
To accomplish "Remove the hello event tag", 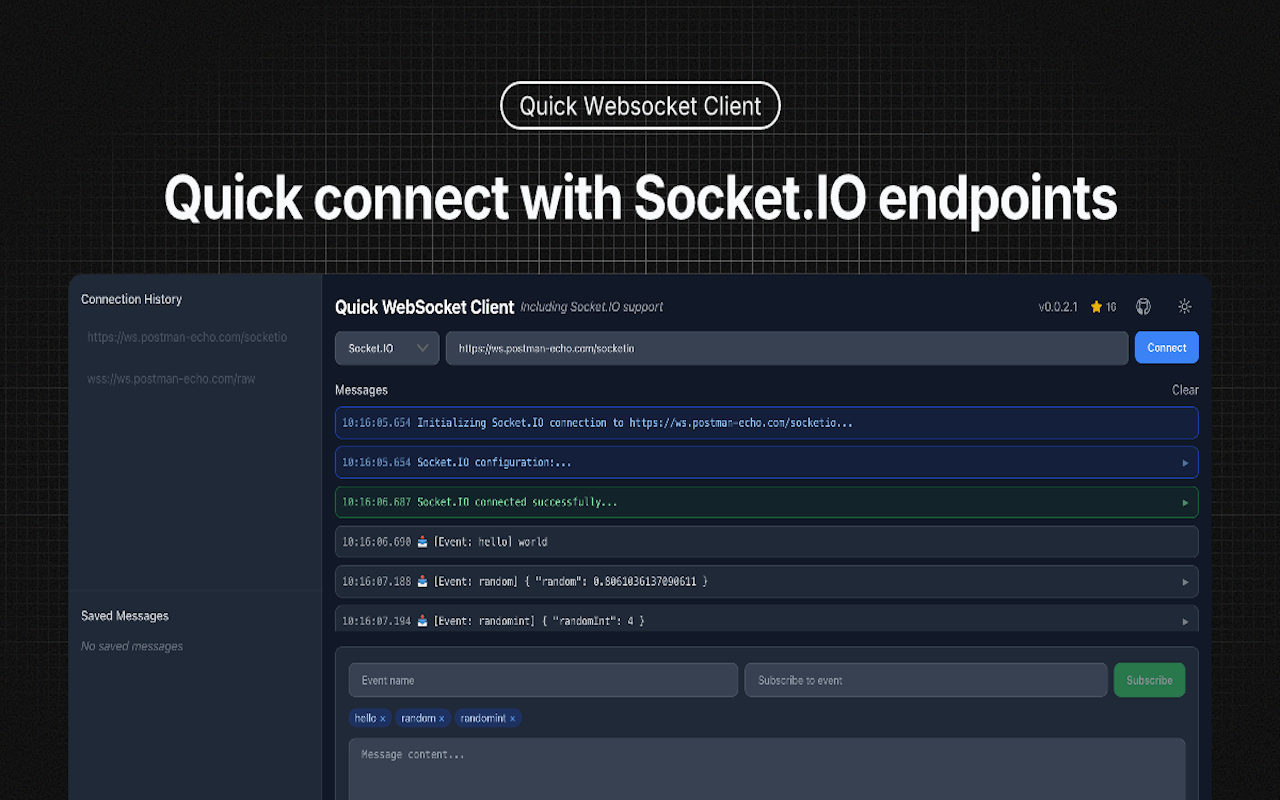I will (x=382, y=719).
